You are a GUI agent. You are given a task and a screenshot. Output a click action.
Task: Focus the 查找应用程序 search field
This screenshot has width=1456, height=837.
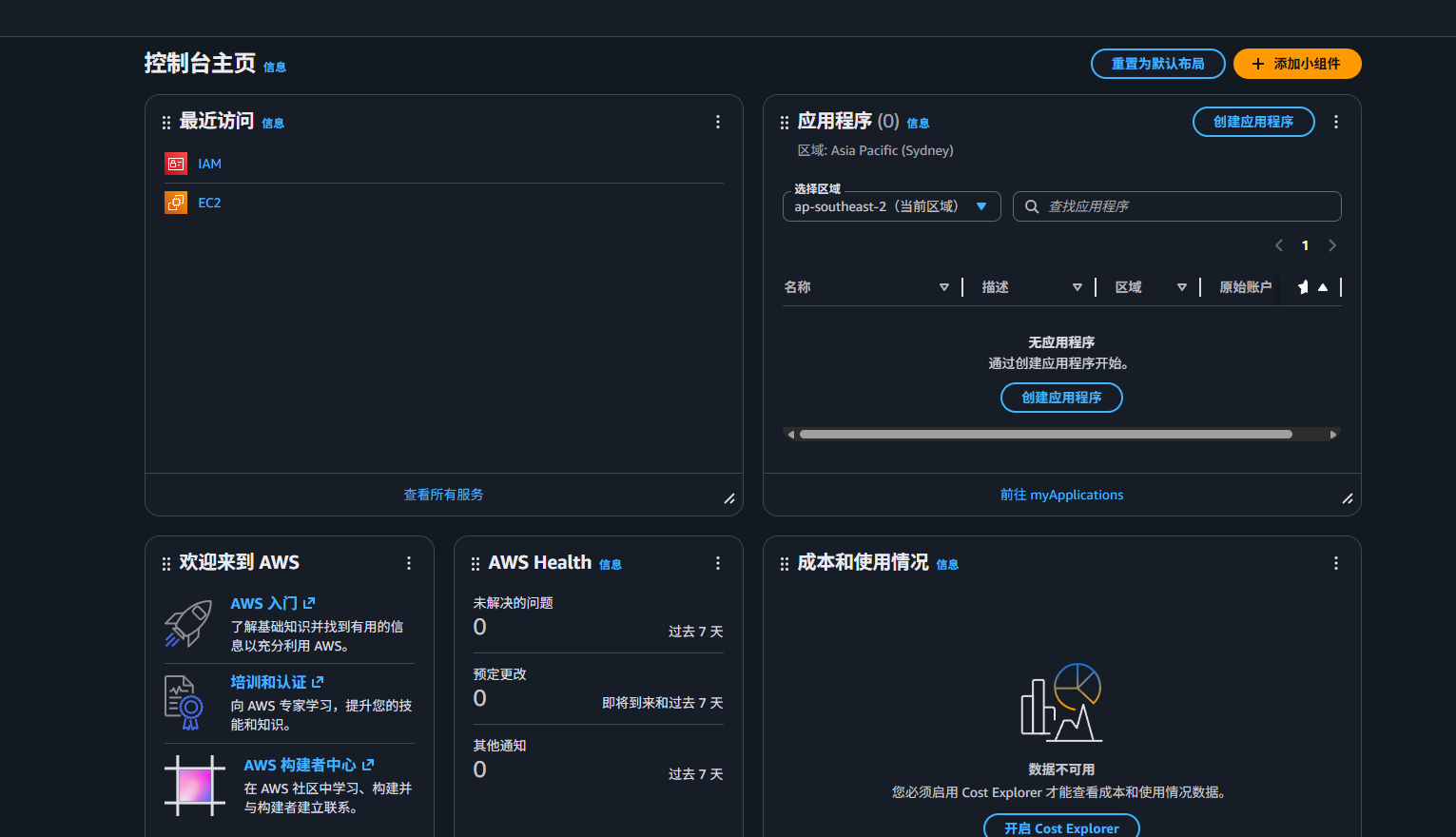click(1177, 206)
